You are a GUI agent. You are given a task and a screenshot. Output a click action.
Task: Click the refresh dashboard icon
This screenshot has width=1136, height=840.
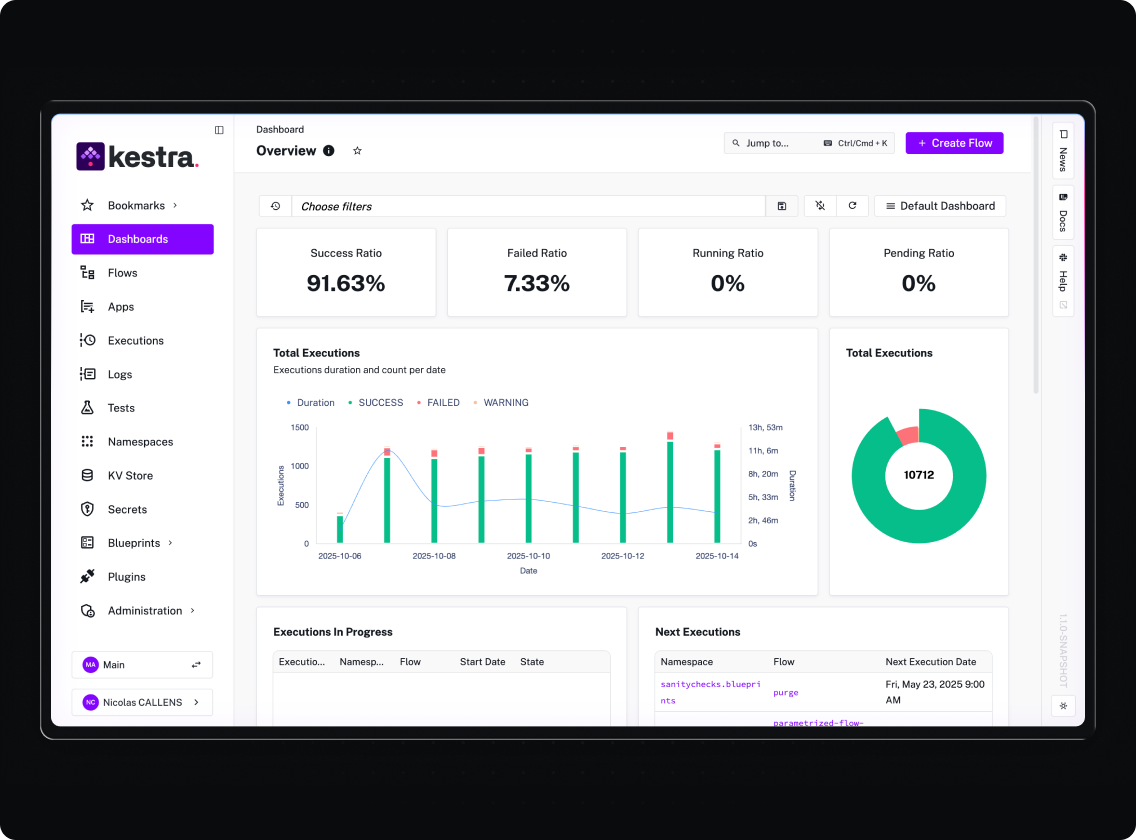[x=852, y=206]
